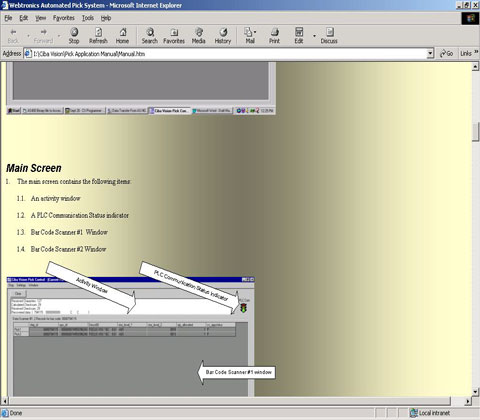Expand the arrow next to the Edit button
Image resolution: width=480 pixels, height=420 pixels.
314,35
